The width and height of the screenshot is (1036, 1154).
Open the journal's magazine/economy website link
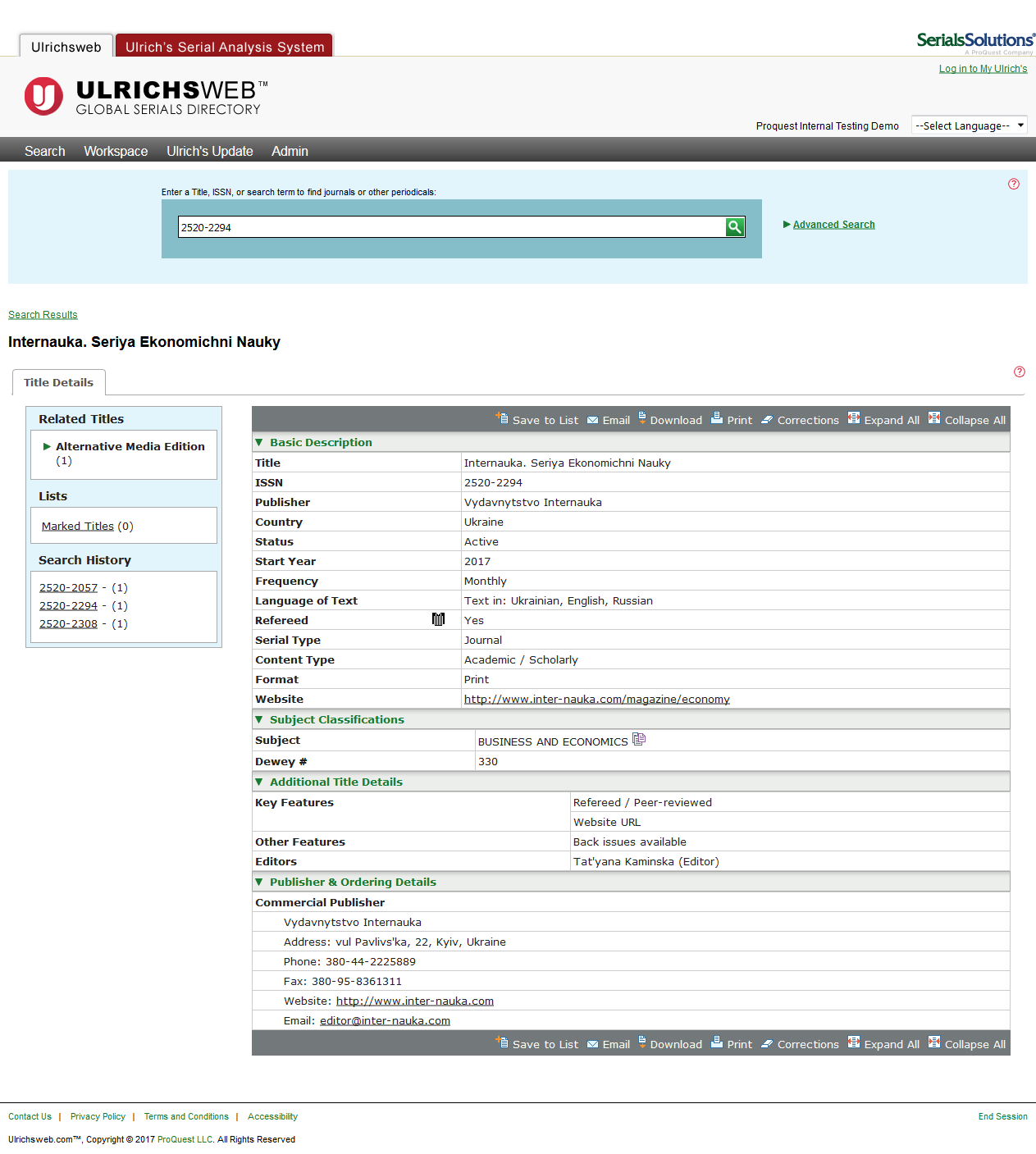coord(597,699)
